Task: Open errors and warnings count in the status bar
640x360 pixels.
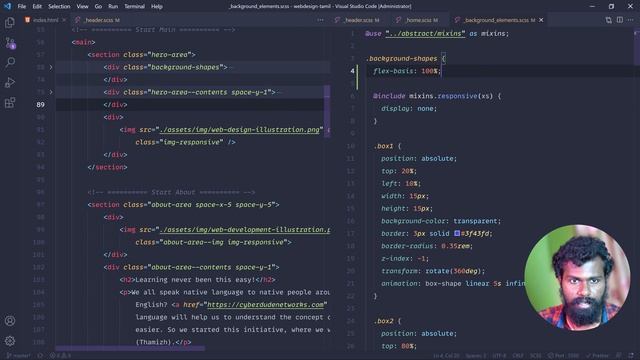Action: click(60, 356)
